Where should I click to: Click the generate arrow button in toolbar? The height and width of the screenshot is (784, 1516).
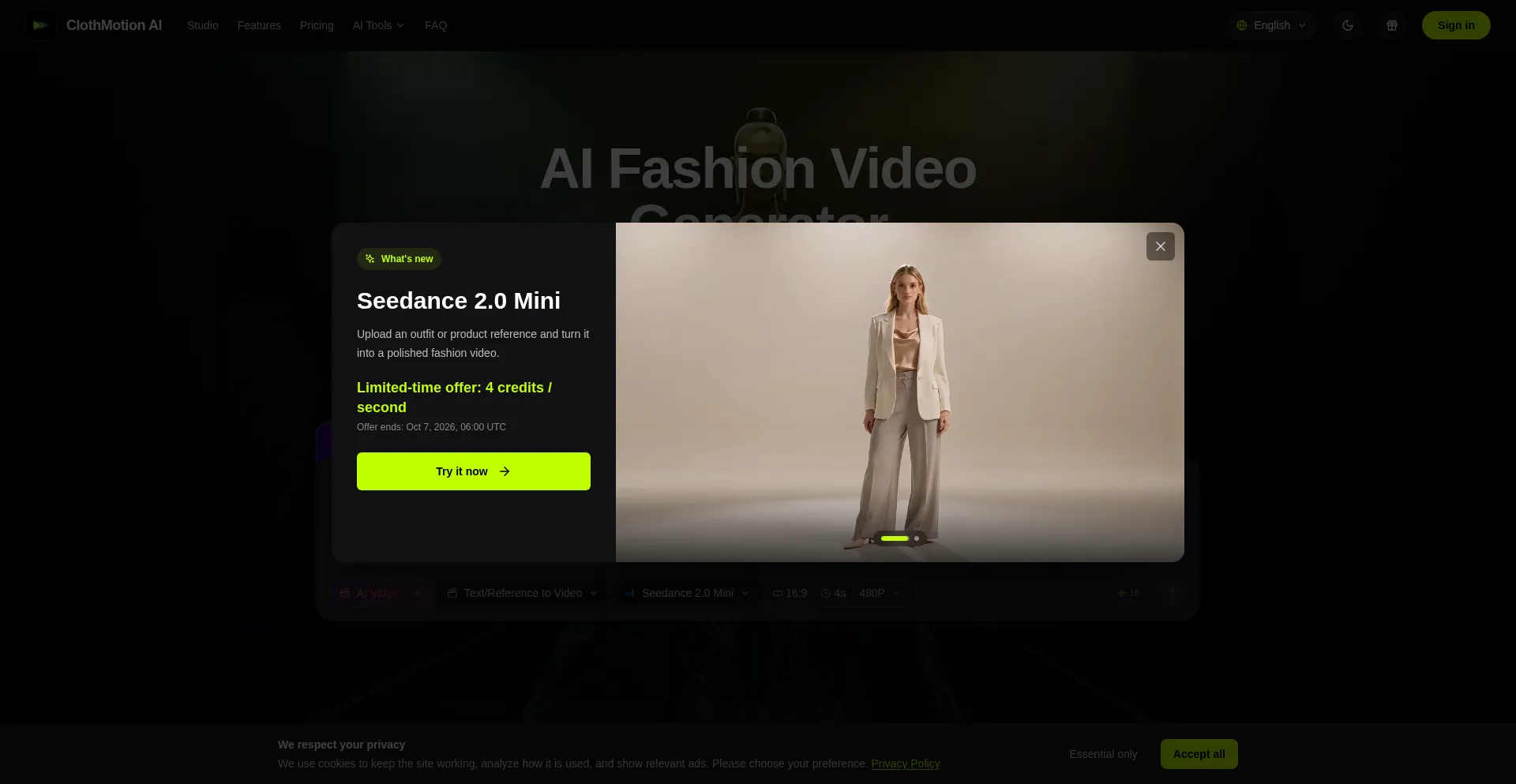point(1173,593)
